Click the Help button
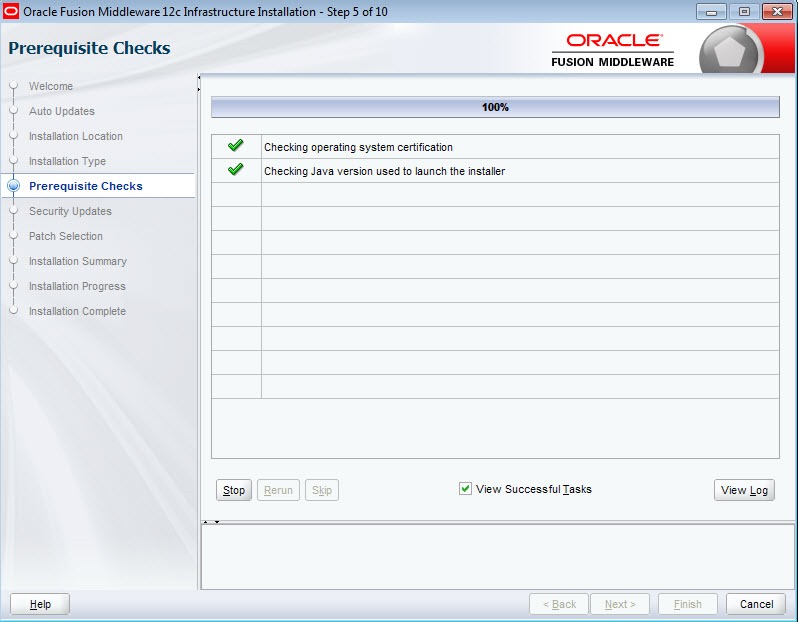This screenshot has height=622, width=798. 40,604
